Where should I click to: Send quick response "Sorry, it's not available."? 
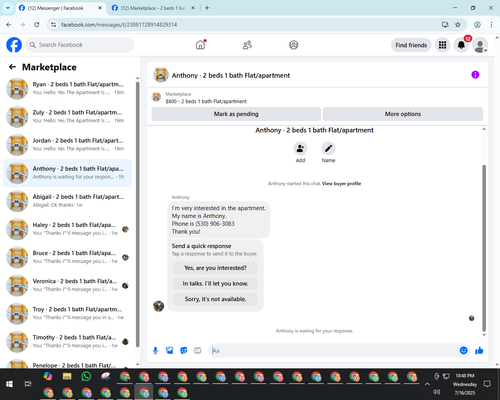pos(215,299)
